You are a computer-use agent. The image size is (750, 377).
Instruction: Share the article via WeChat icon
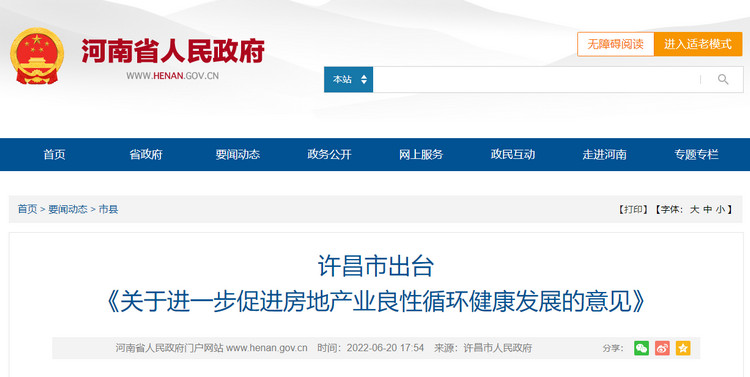[x=641, y=348]
